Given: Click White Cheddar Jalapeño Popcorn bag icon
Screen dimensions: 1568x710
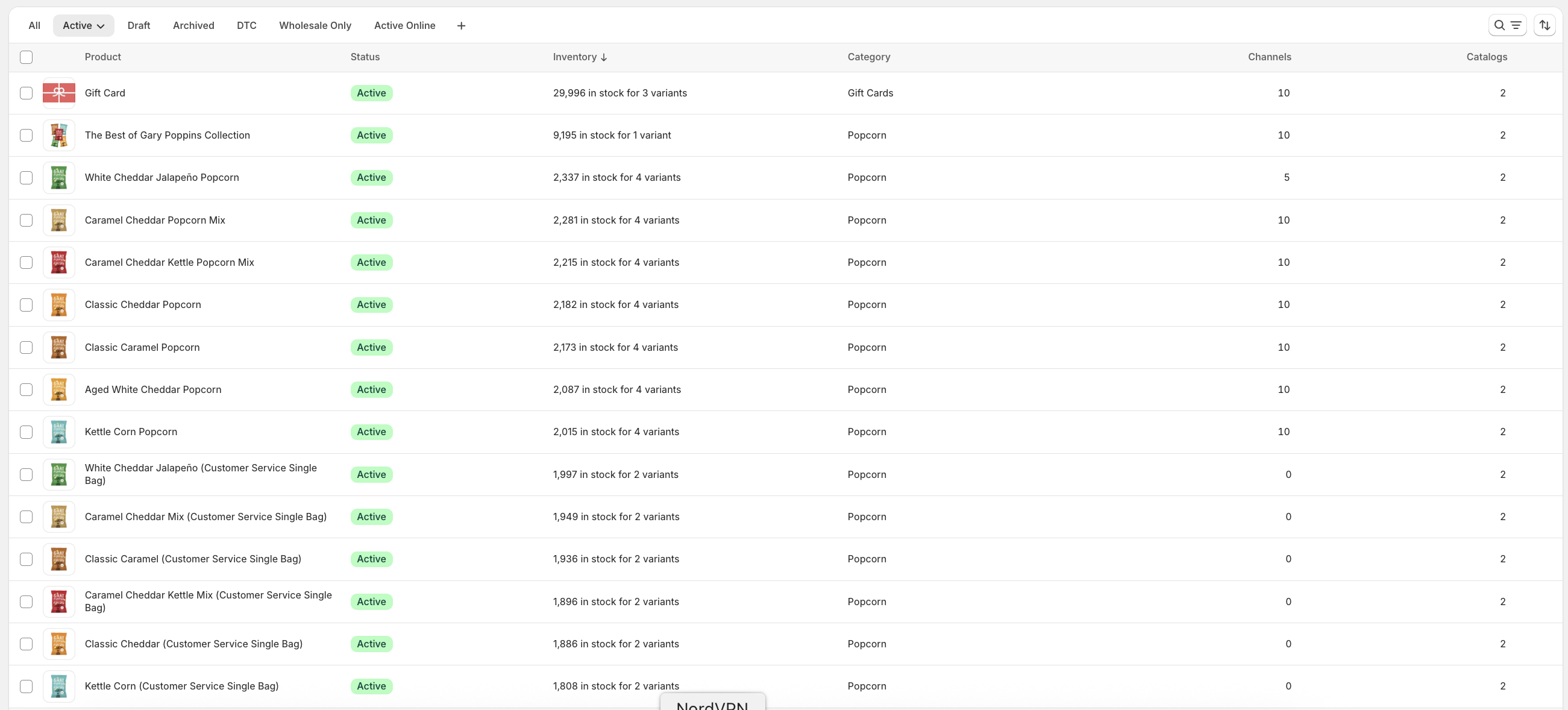Looking at the screenshot, I should 59,178.
